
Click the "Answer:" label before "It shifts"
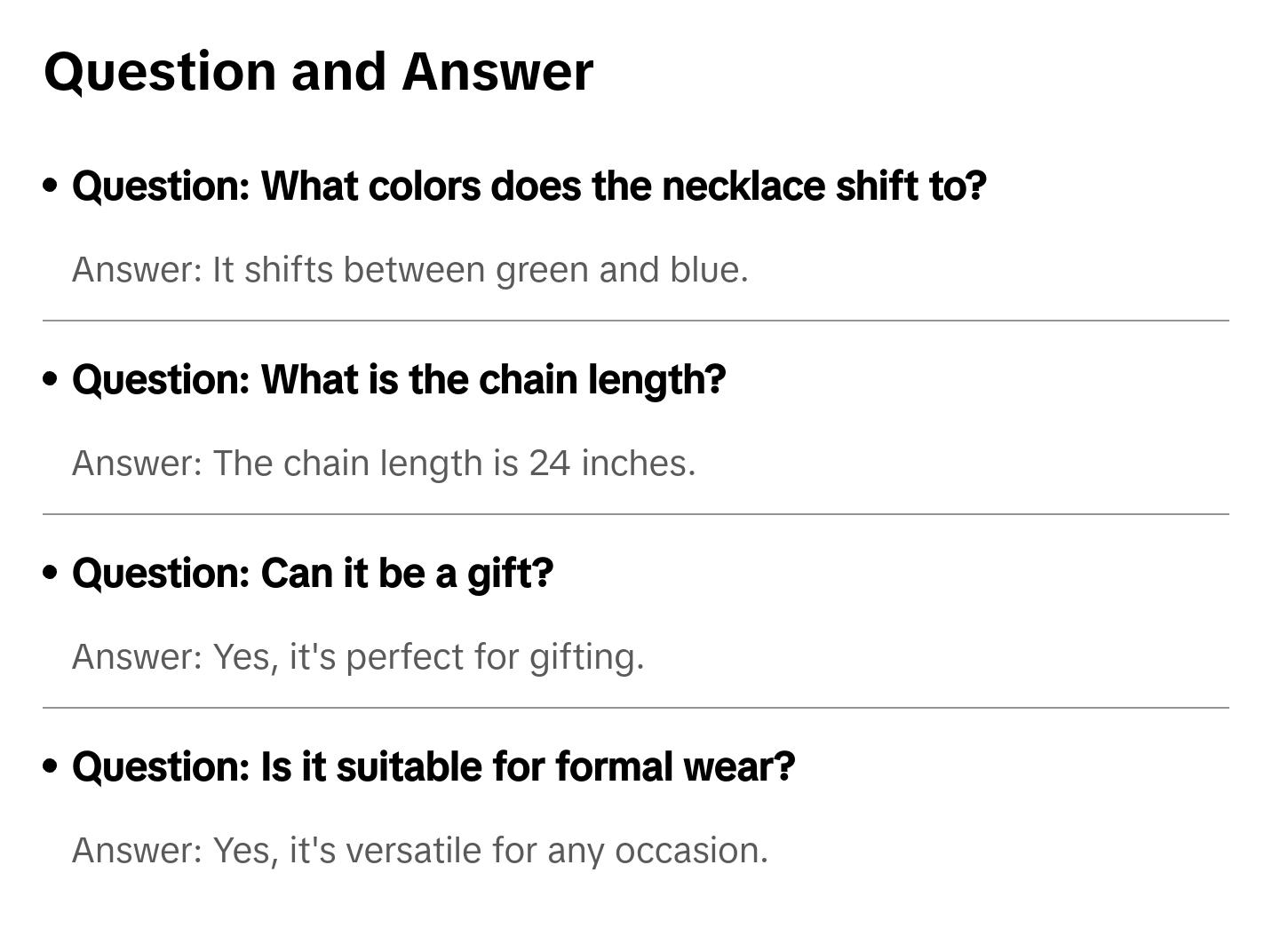coord(138,269)
